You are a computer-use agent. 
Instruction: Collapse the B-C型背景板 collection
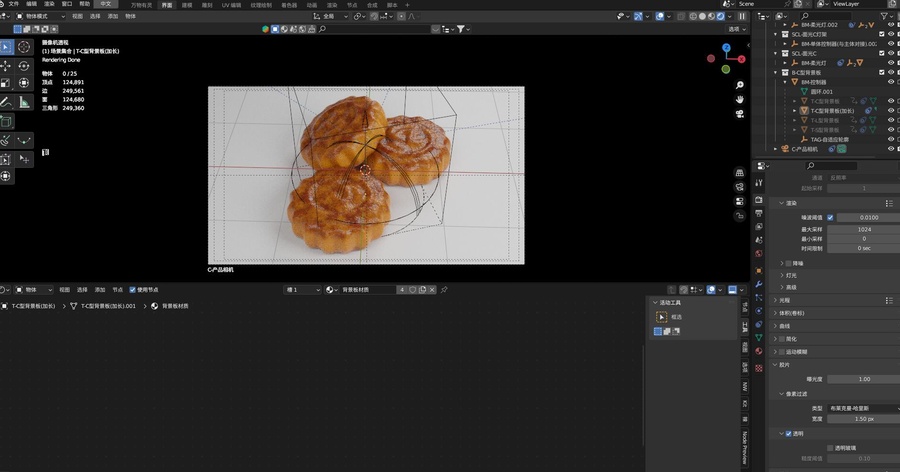(775, 73)
